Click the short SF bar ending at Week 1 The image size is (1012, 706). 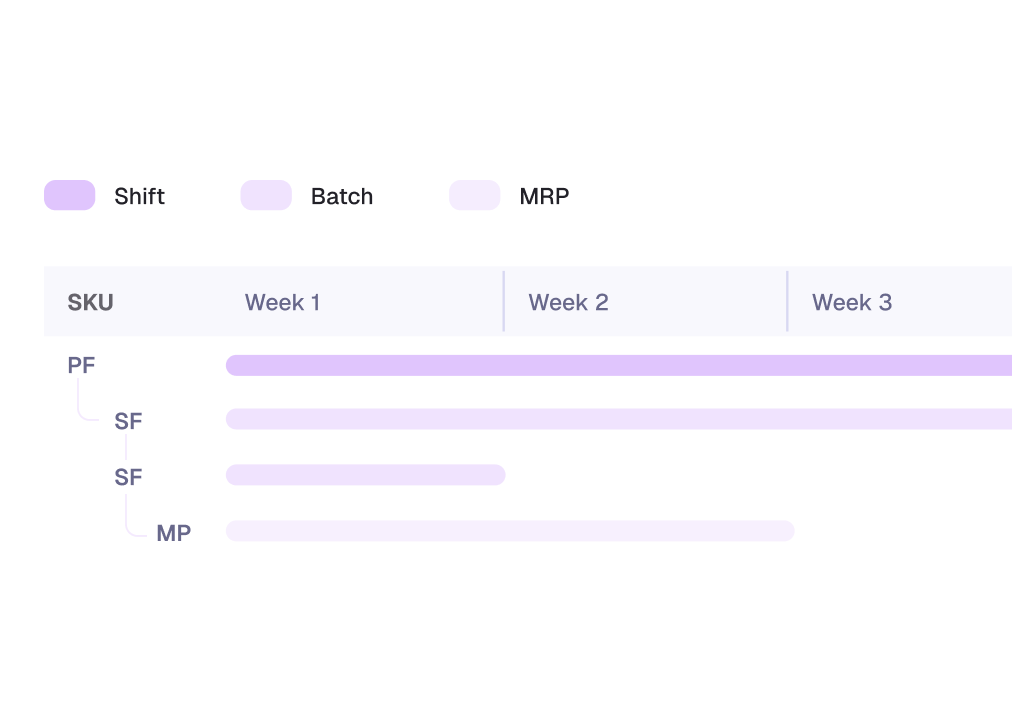click(x=365, y=475)
